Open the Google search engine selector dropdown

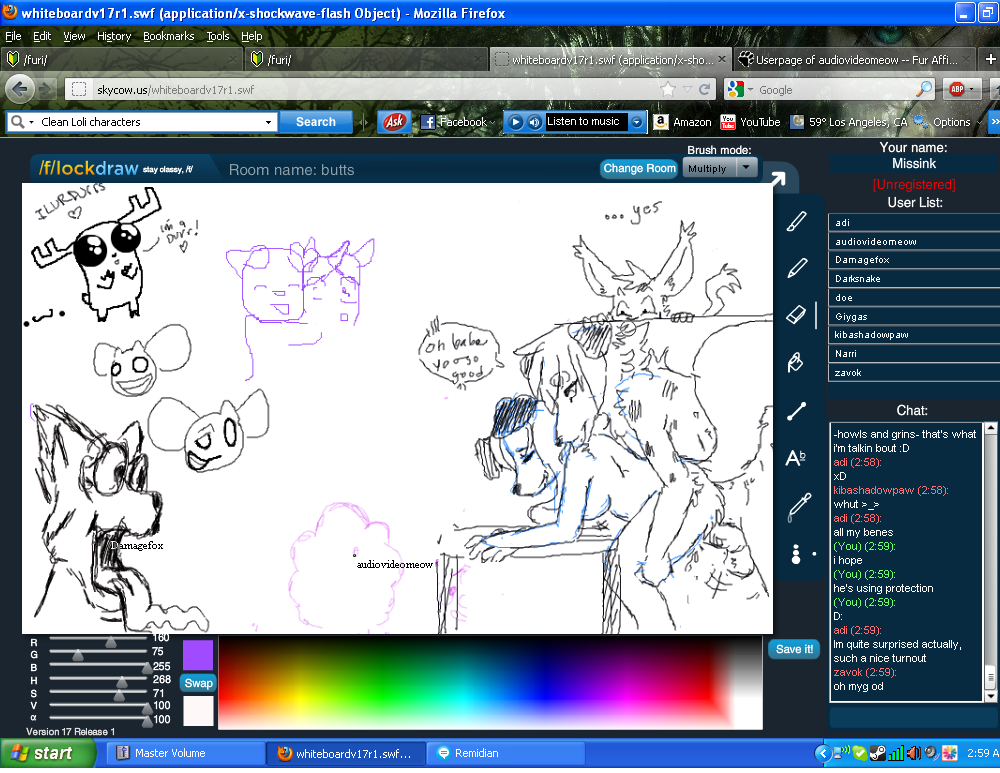click(x=751, y=90)
